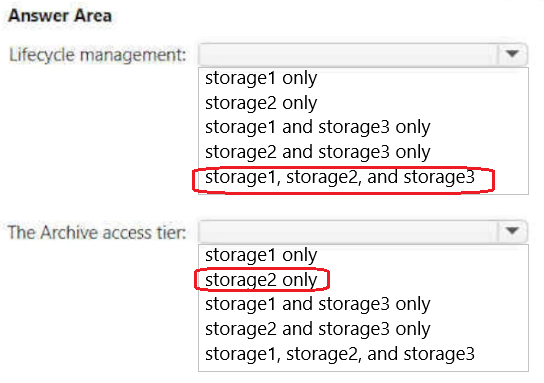The image size is (544, 383).
Task: Open the Lifecycle management dropdown arrow
Action: coord(512,54)
